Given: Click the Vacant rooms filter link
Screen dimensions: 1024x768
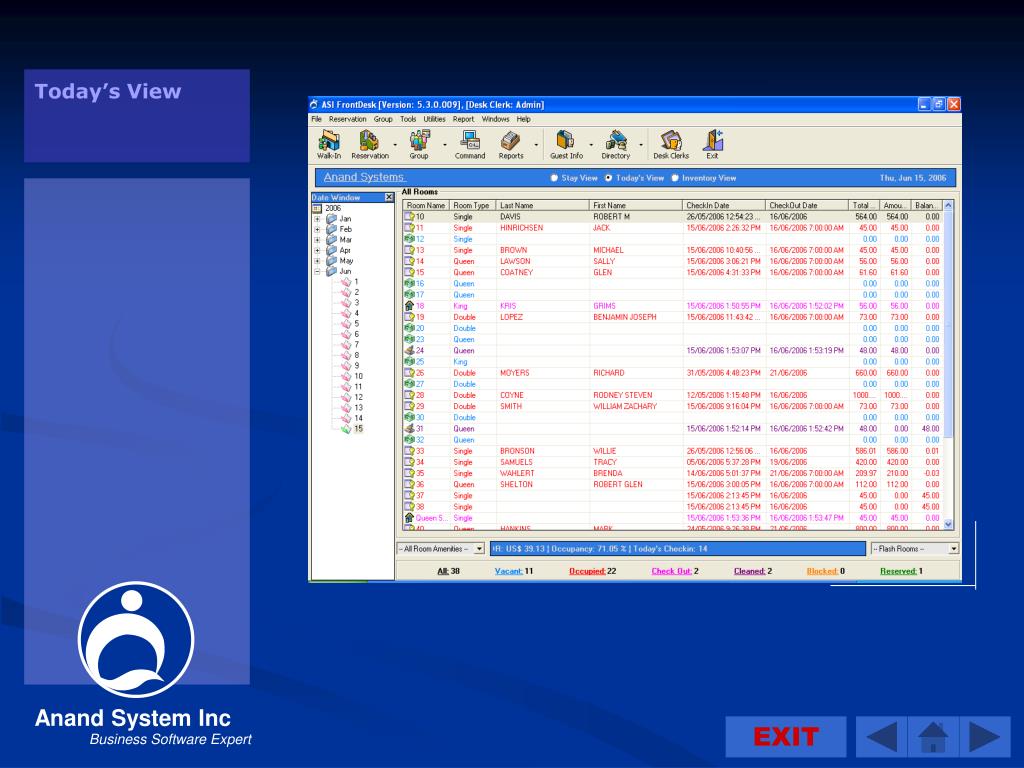Looking at the screenshot, I should click(x=514, y=571).
